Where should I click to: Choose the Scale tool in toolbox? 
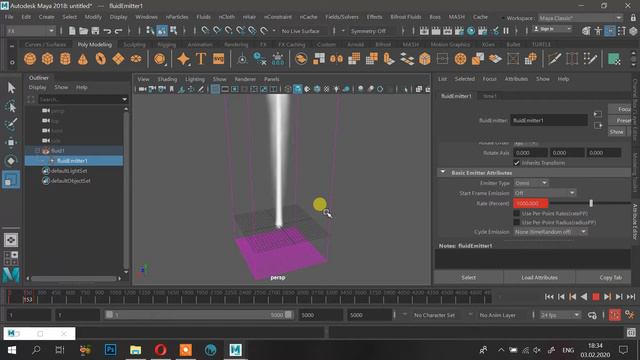pyautogui.click(x=11, y=179)
